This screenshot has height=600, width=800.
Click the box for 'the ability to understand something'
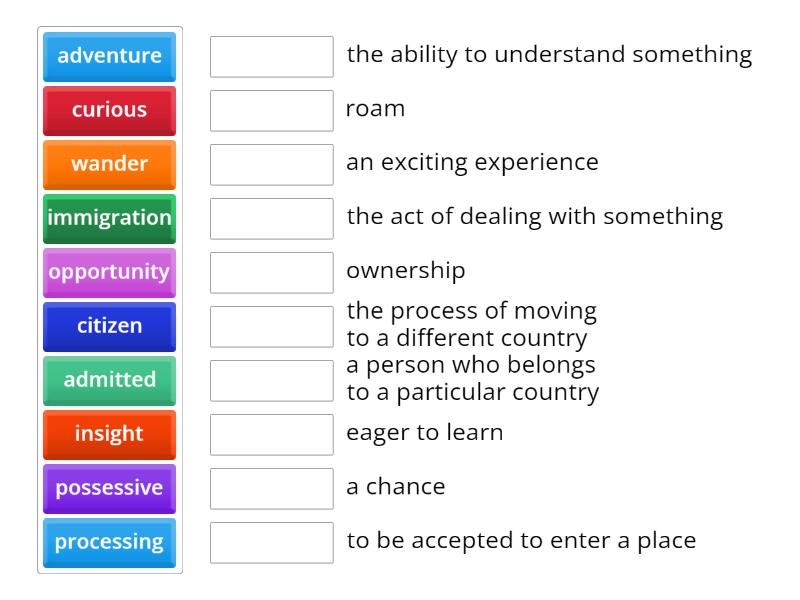point(272,57)
